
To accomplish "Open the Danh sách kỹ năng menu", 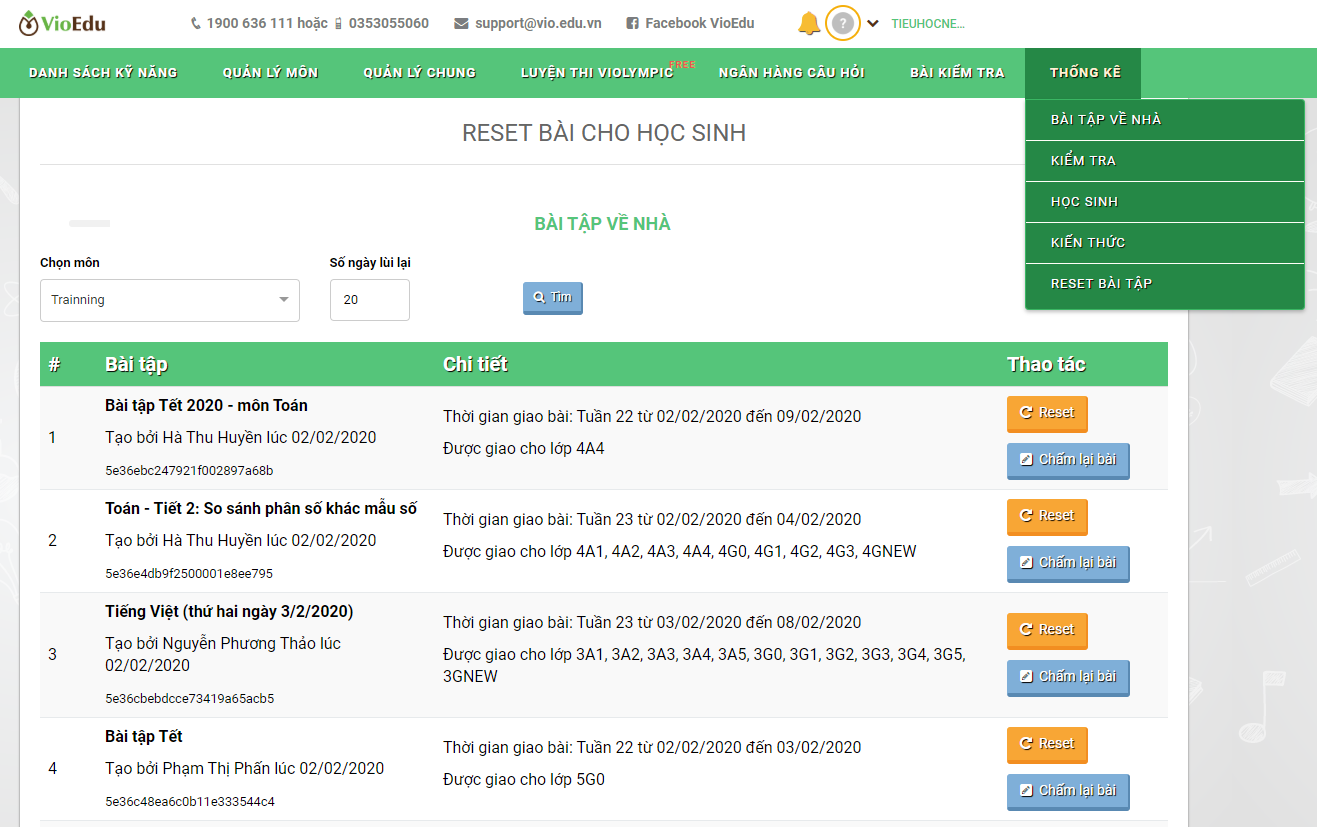I will tap(103, 72).
